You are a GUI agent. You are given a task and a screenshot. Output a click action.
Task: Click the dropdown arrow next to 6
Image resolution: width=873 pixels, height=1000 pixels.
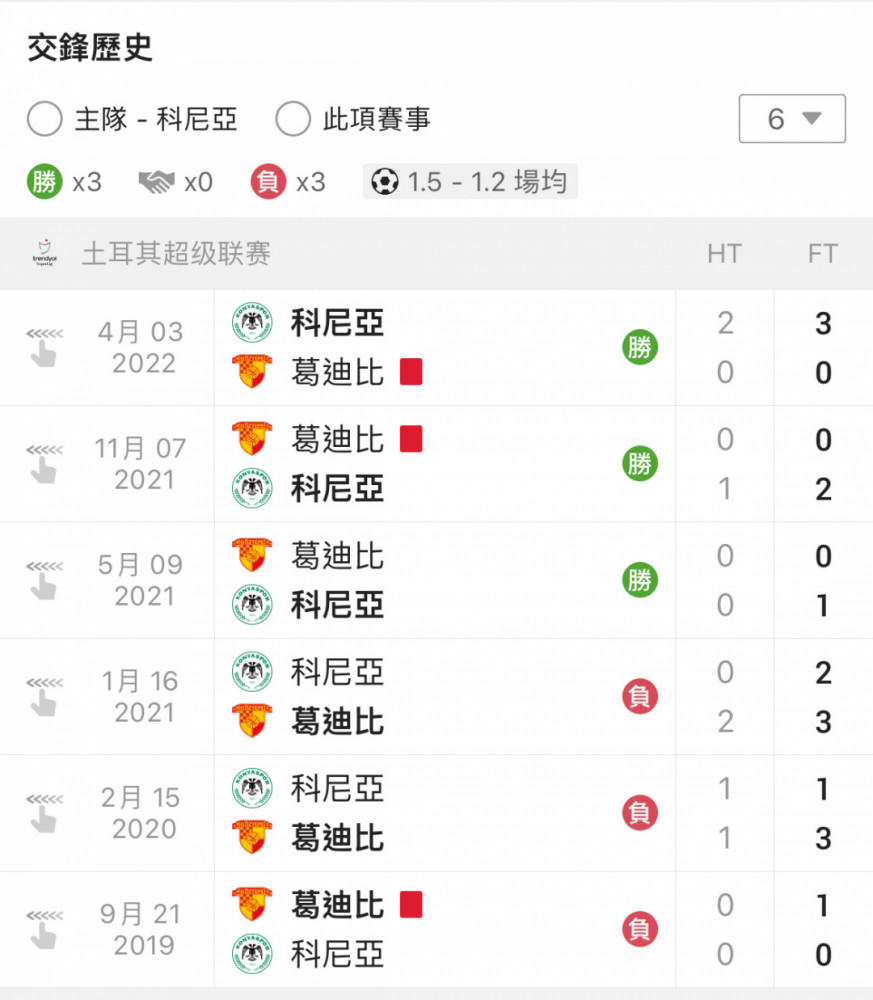pos(812,118)
